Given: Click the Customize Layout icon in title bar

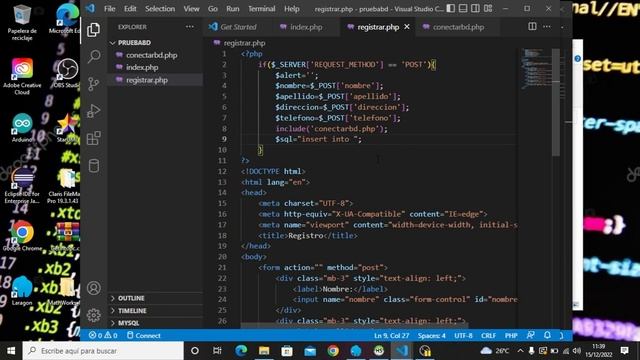Looking at the screenshot, I should (488, 8).
